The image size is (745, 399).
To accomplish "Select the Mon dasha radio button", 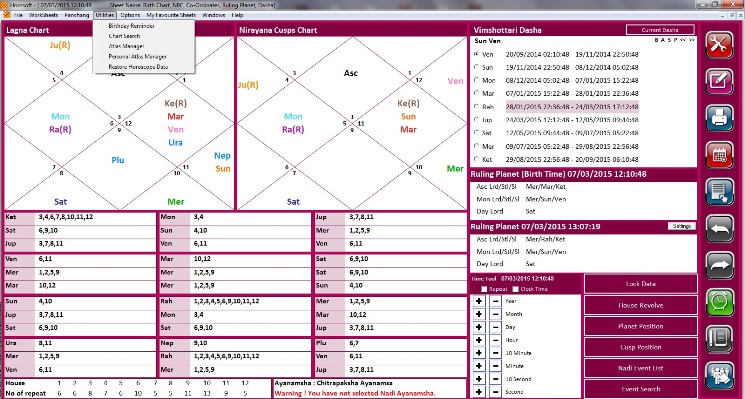I will [x=477, y=80].
